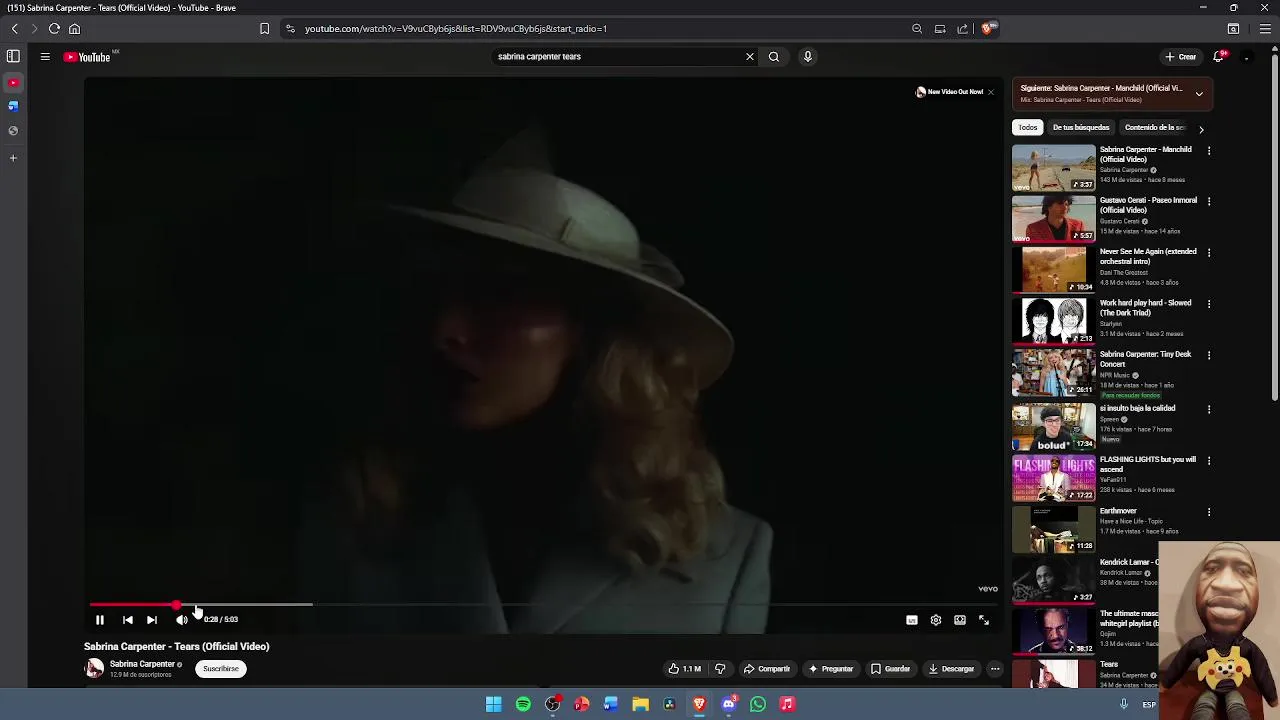1280x720 pixels.
Task: Select the De tus búsquedas chip
Action: (1081, 128)
